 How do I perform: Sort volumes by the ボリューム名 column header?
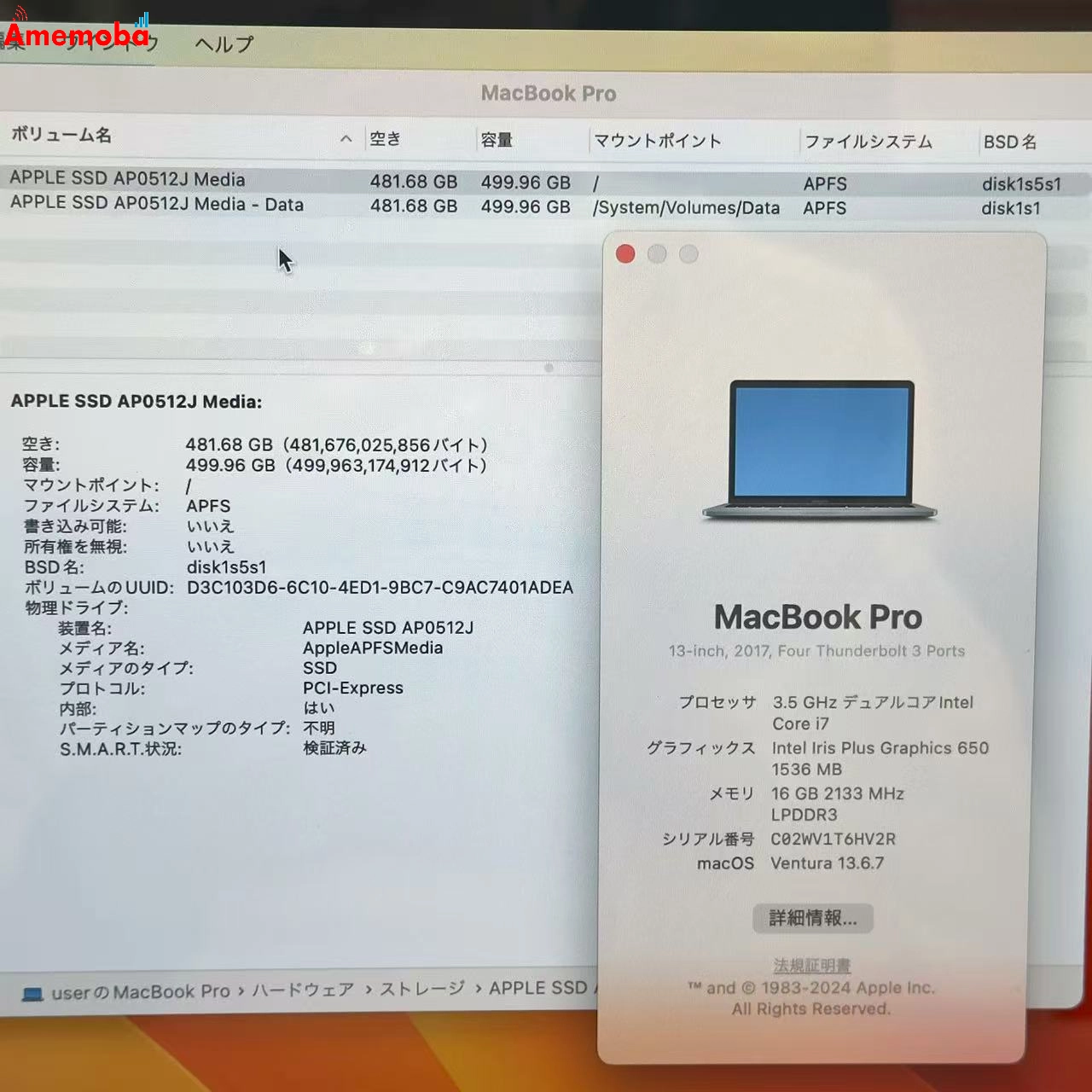(x=60, y=136)
